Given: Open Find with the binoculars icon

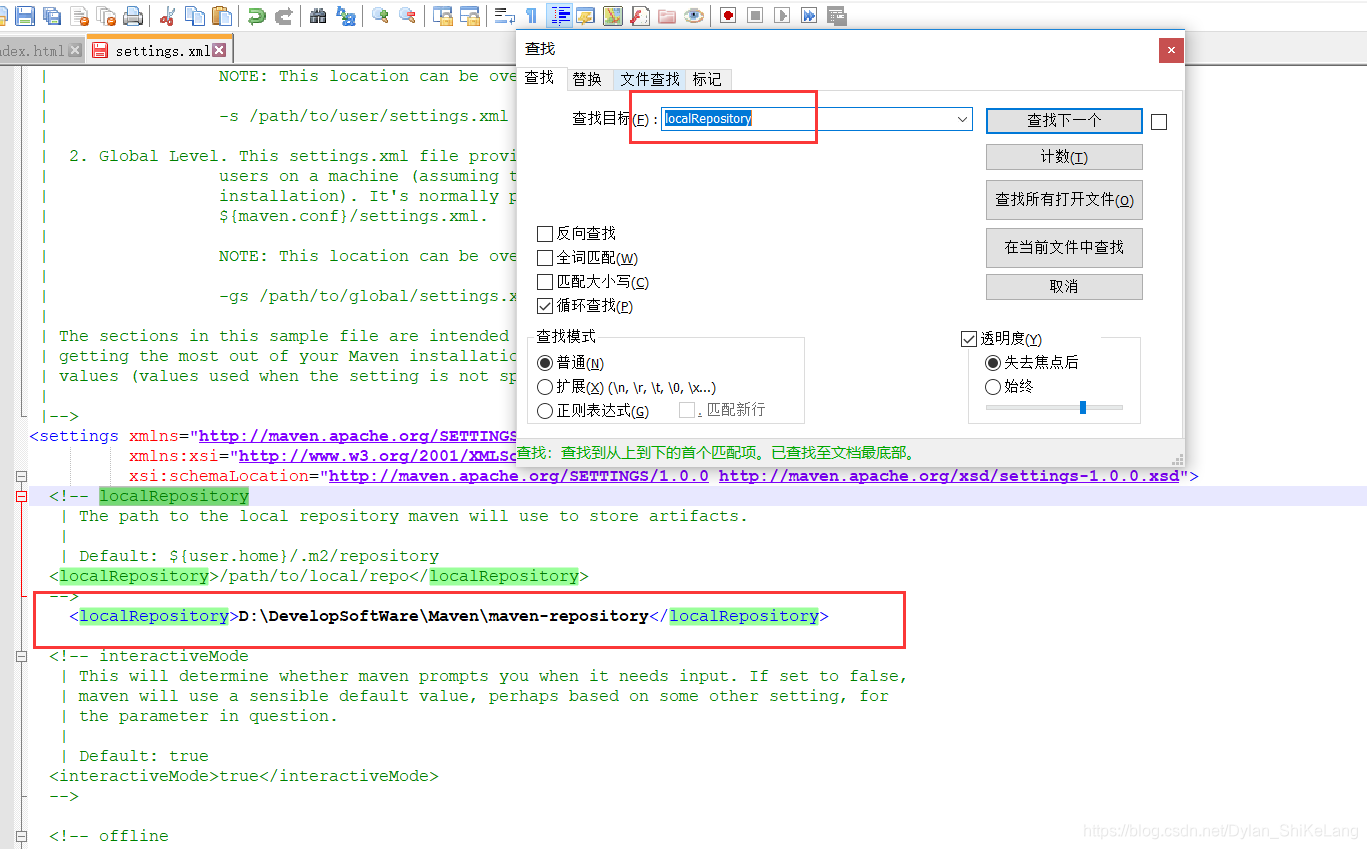Looking at the screenshot, I should coord(318,16).
